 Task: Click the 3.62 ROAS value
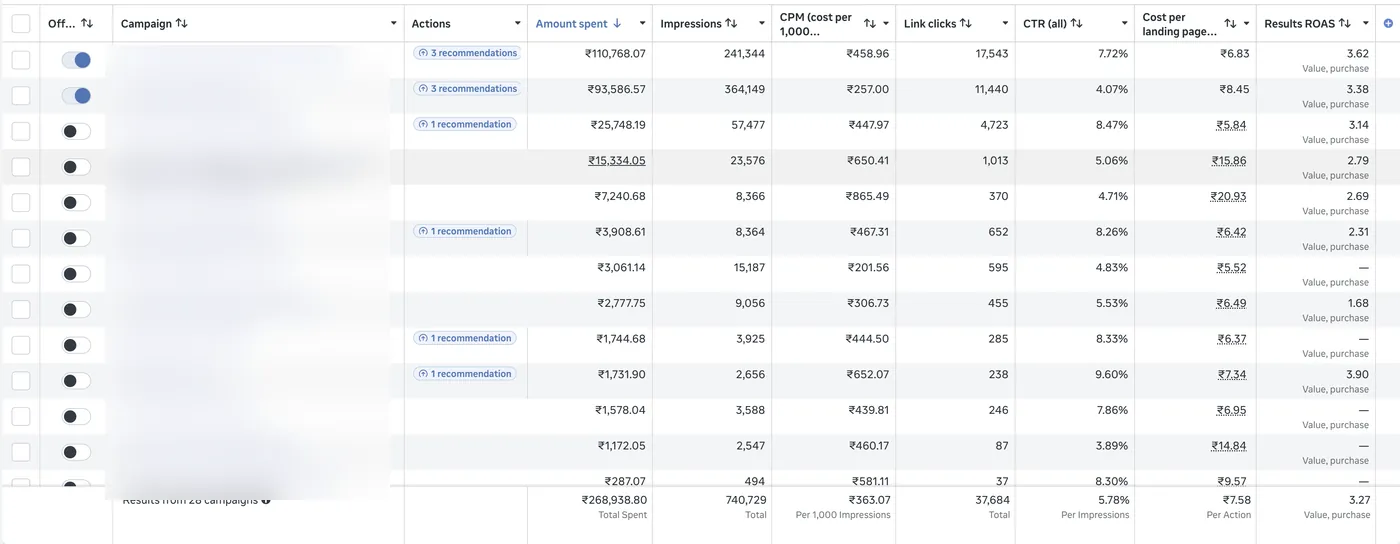(1358, 53)
